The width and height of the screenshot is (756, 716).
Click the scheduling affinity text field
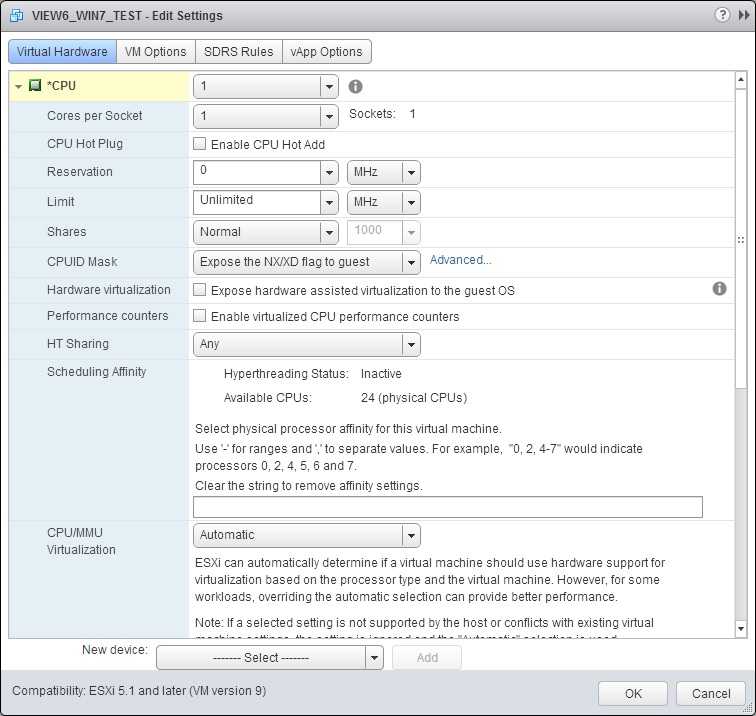click(448, 507)
